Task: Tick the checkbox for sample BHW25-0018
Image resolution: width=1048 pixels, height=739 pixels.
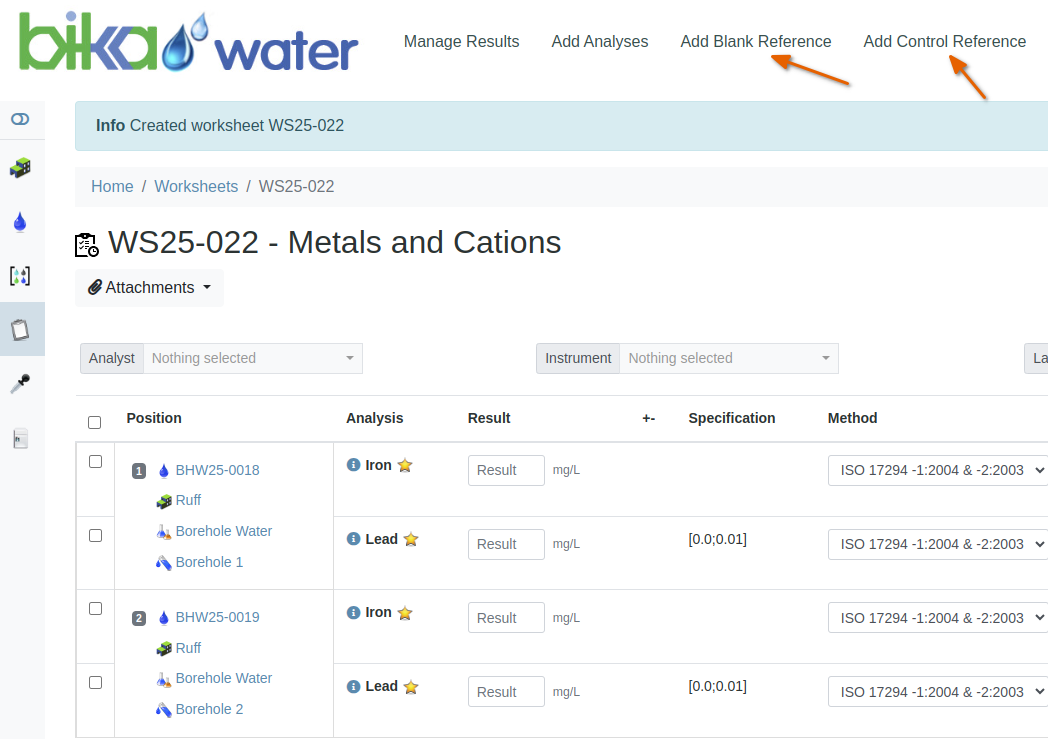Action: 94,459
